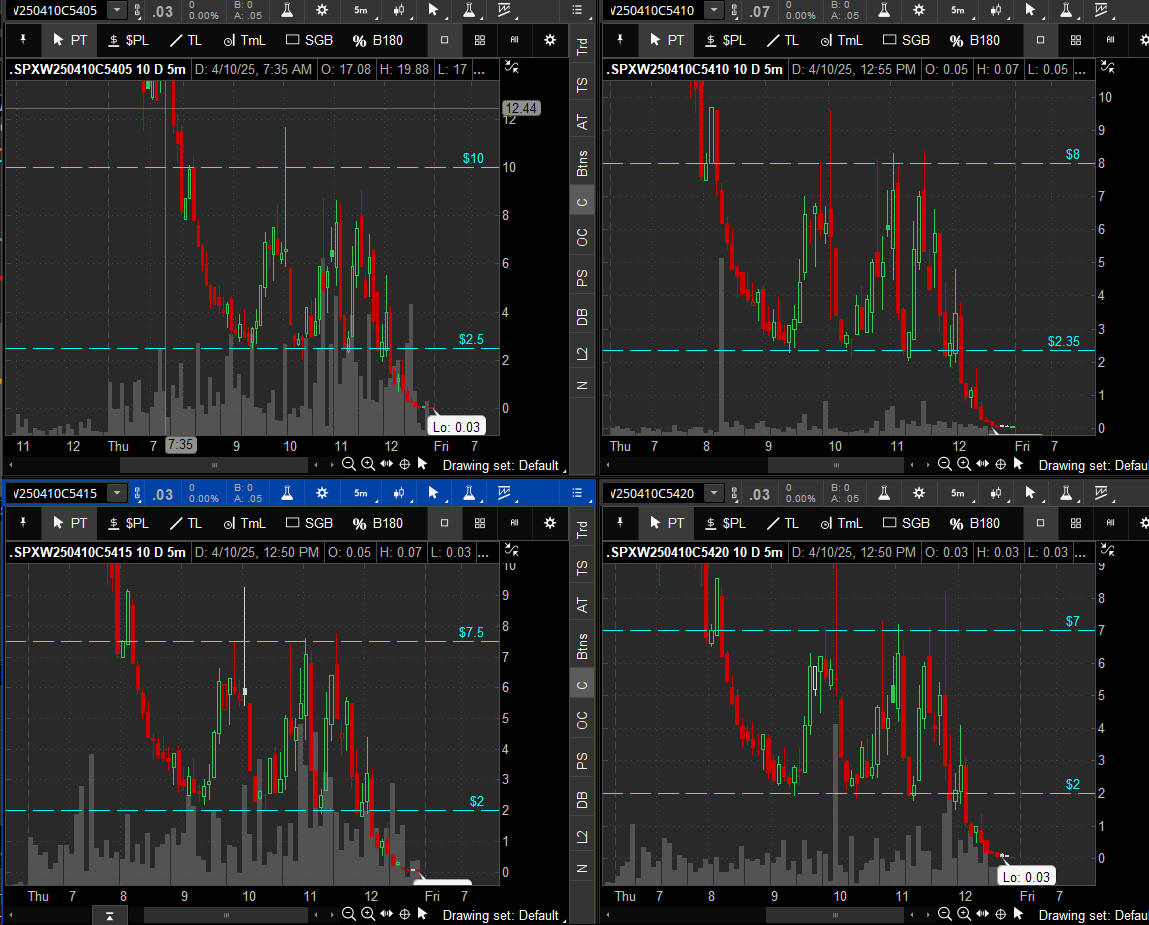The height and width of the screenshot is (925, 1149).
Task: Open the 5m timeframe dropdown in the C5420 chart
Action: [957, 493]
